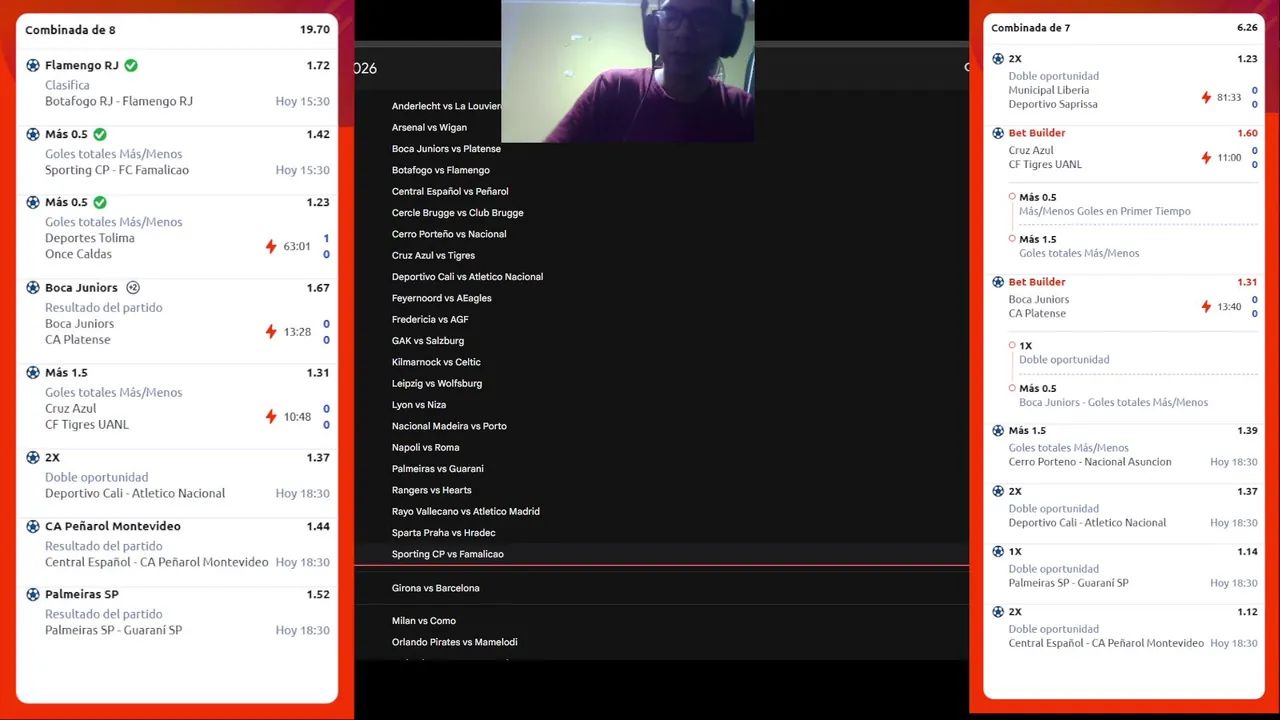The image size is (1280, 720).
Task: Click total odds 19.70
Action: (x=315, y=30)
